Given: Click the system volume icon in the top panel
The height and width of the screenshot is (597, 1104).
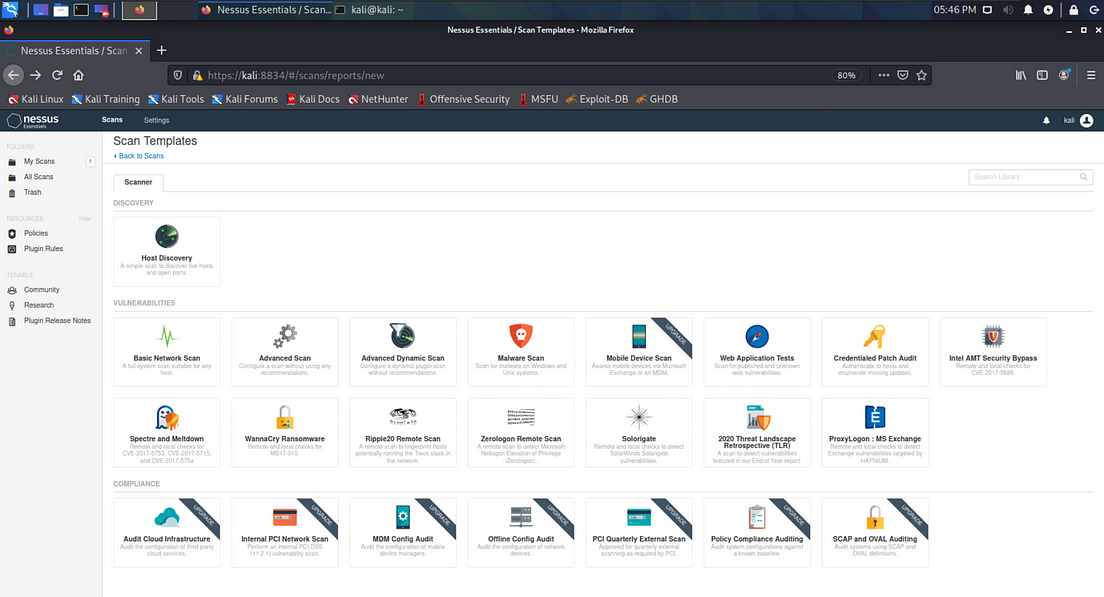Looking at the screenshot, I should click(1008, 10).
